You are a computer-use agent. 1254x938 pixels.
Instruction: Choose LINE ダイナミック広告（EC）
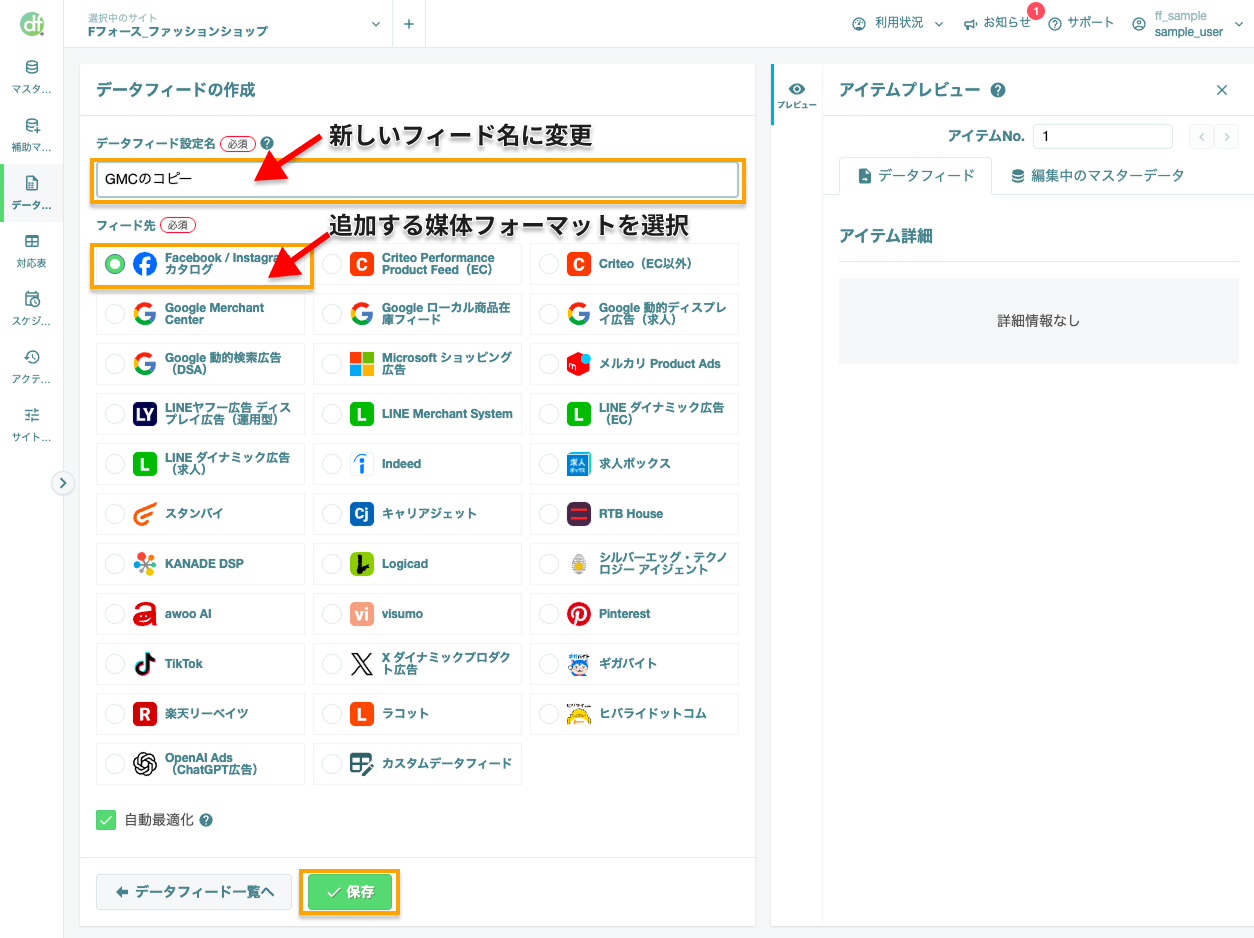tap(635, 414)
